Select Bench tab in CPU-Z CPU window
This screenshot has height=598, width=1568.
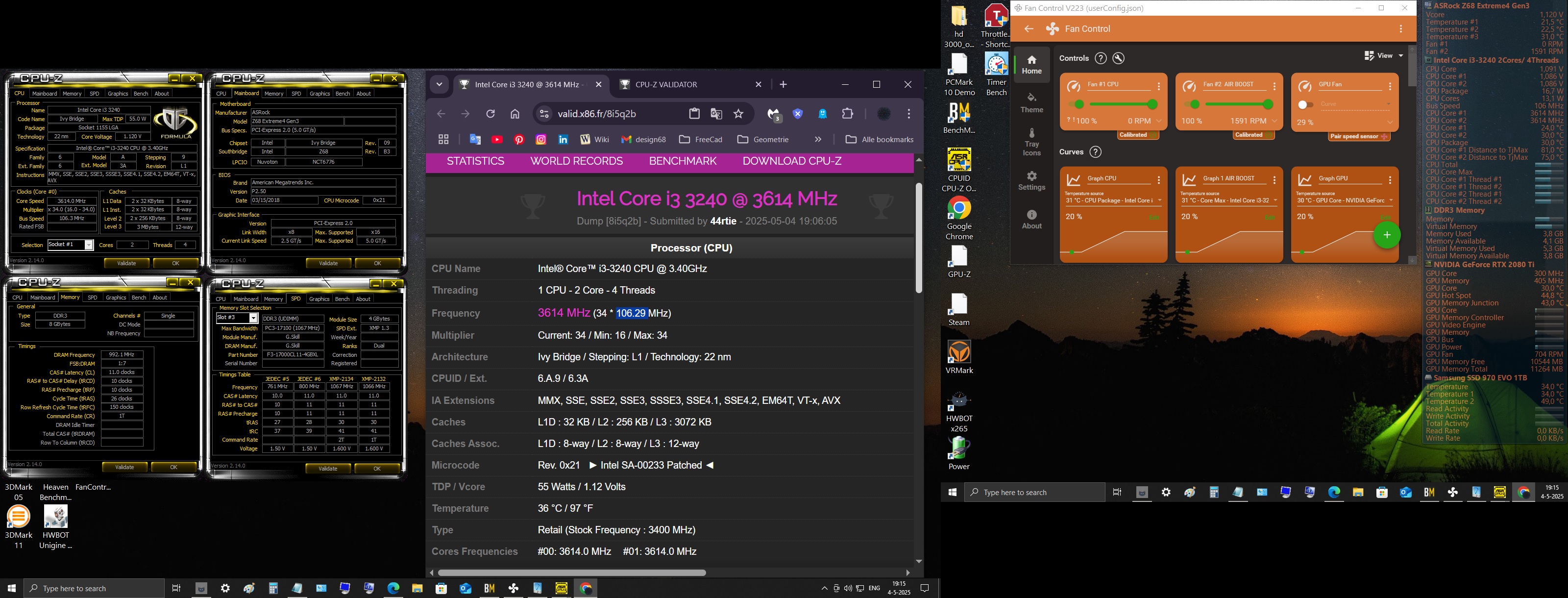[141, 94]
